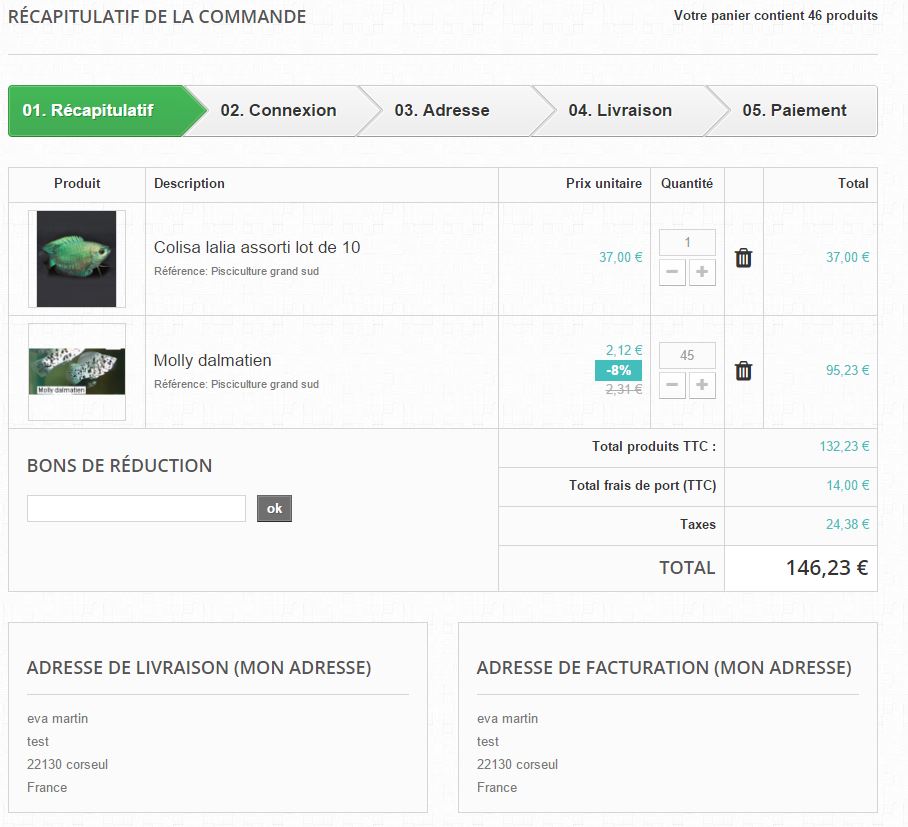Click the Produit column header
Screen dimensions: 908x827
coord(77,184)
